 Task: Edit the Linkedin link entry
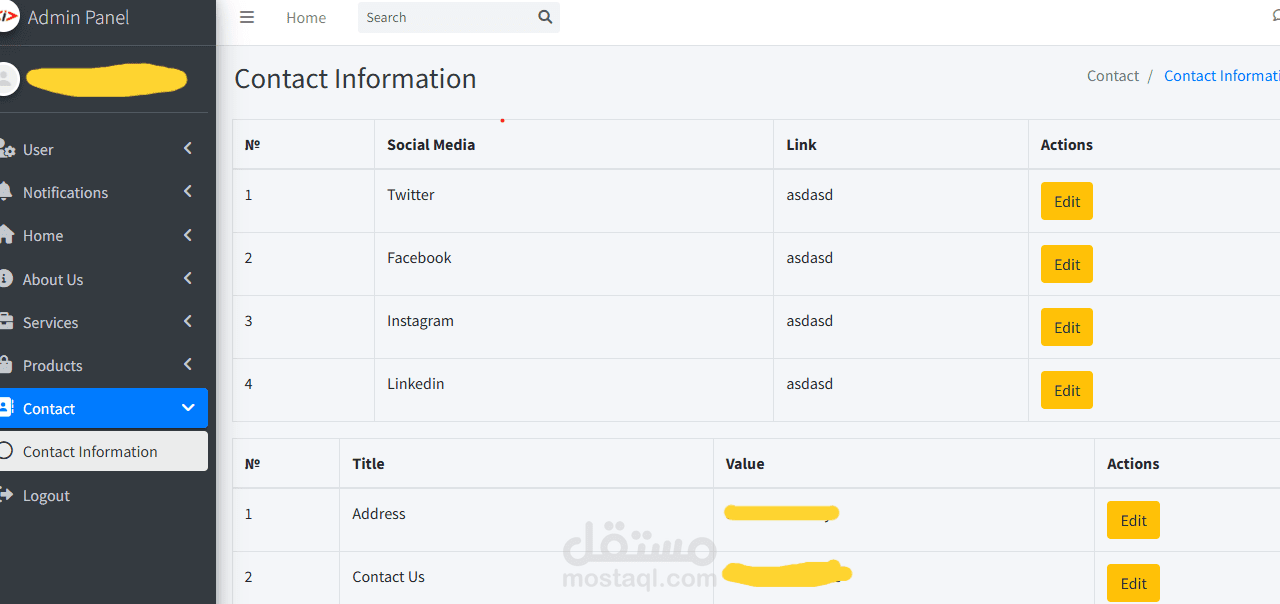coord(1066,390)
